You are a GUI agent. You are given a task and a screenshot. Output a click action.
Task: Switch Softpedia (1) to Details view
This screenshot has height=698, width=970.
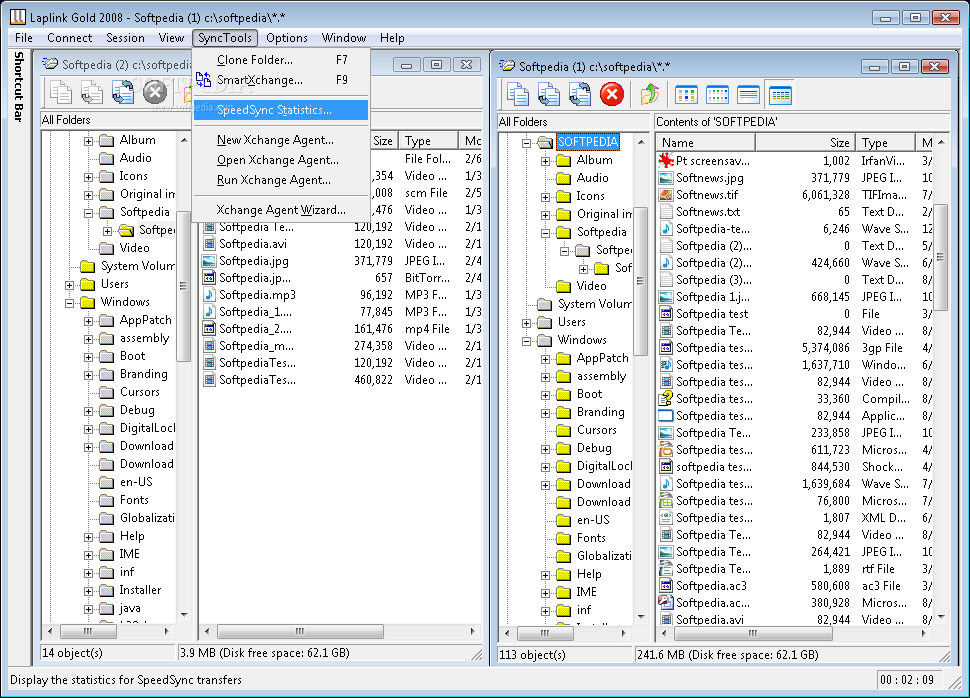click(x=780, y=95)
